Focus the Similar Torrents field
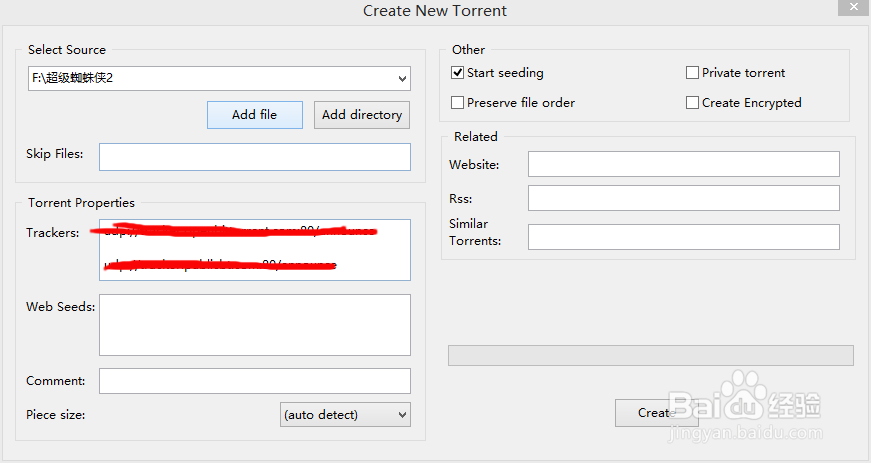Viewport: 871px width, 463px height. pos(683,237)
